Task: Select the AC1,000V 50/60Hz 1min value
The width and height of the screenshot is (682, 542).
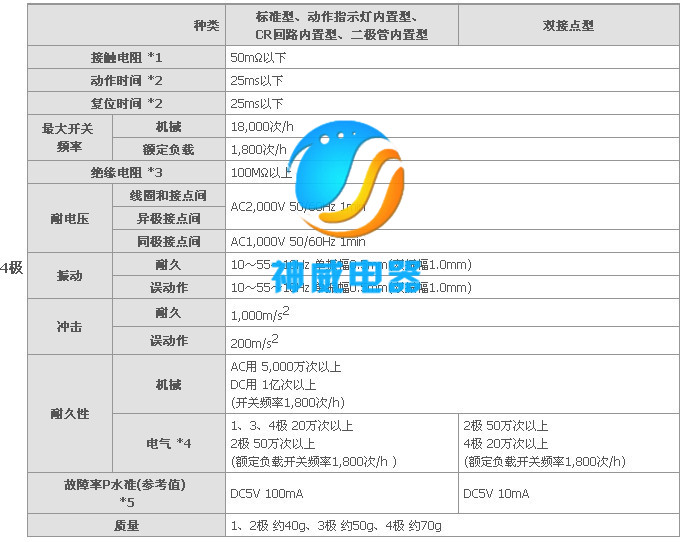Action: 298,241
